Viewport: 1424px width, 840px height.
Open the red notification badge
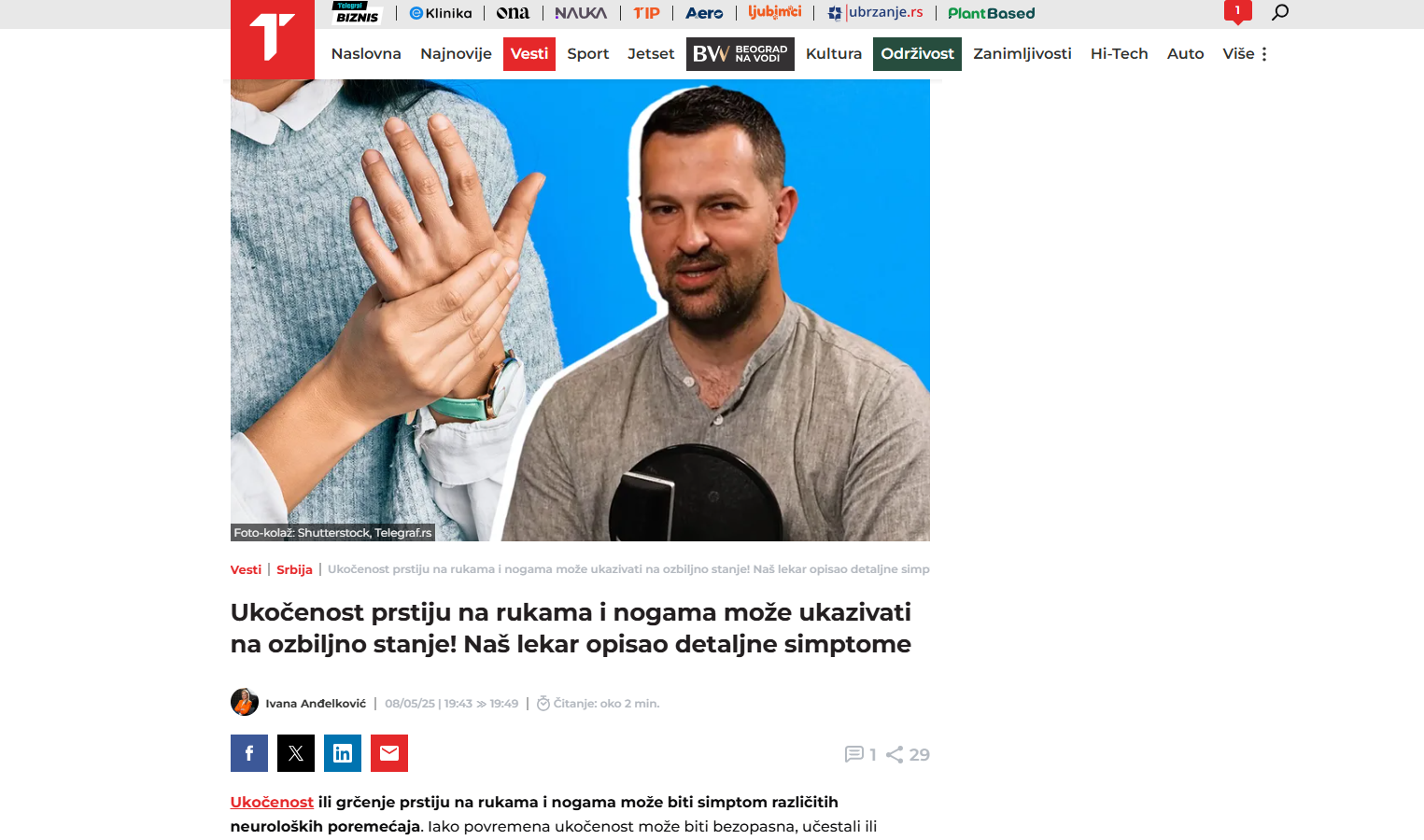pos(1237,12)
